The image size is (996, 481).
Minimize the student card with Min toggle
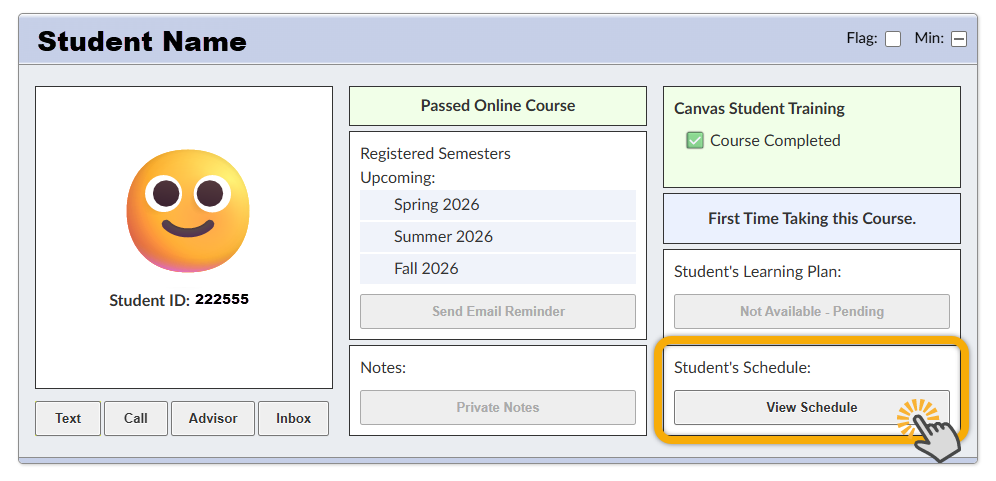(x=959, y=39)
